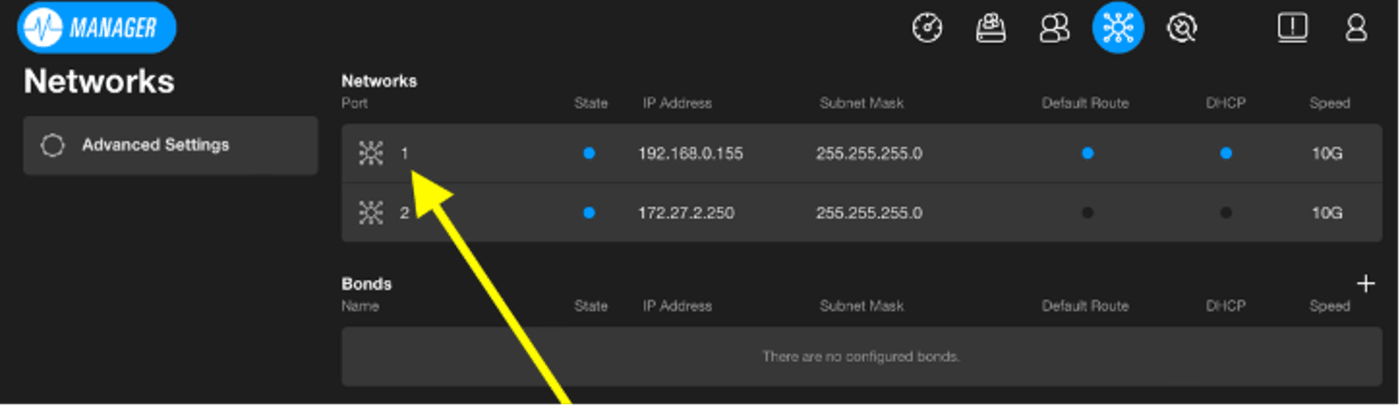
Task: Toggle DHCP indicator for port 1
Action: pyautogui.click(x=1226, y=153)
